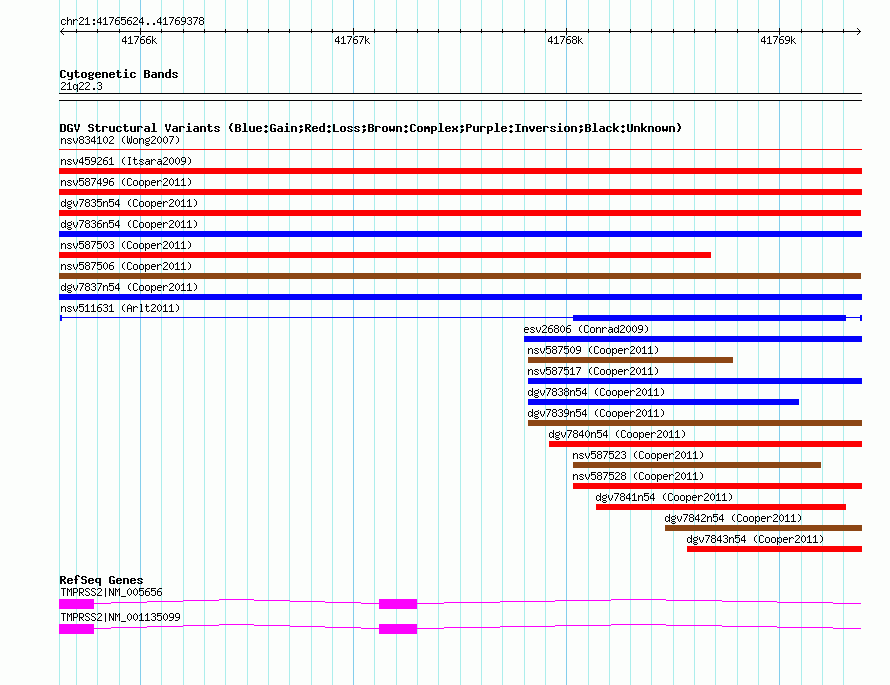Image resolution: width=890 pixels, height=685 pixels.
Task: Click the Cytogenetic Bands track title
Action: point(119,74)
